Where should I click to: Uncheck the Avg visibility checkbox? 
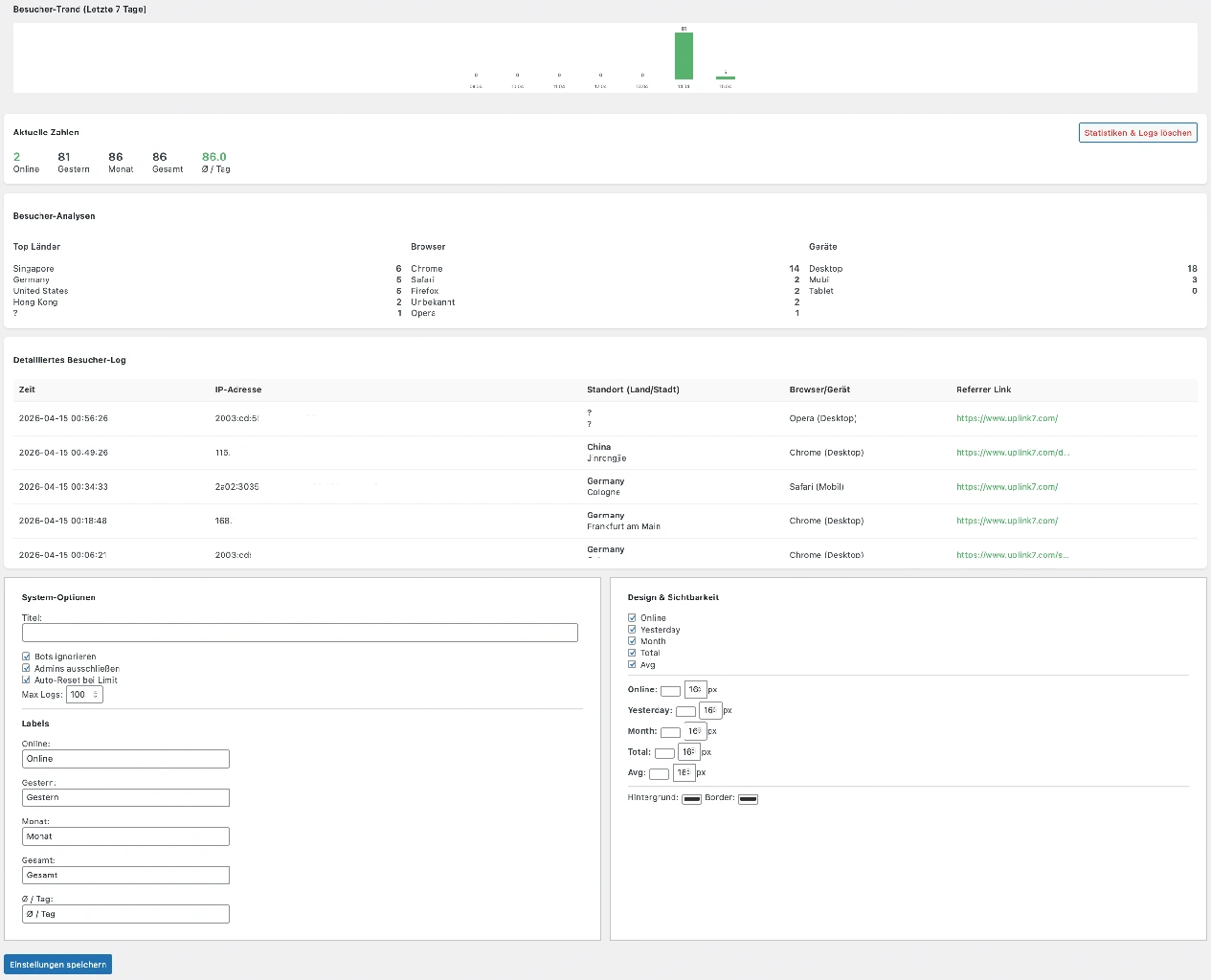632,664
